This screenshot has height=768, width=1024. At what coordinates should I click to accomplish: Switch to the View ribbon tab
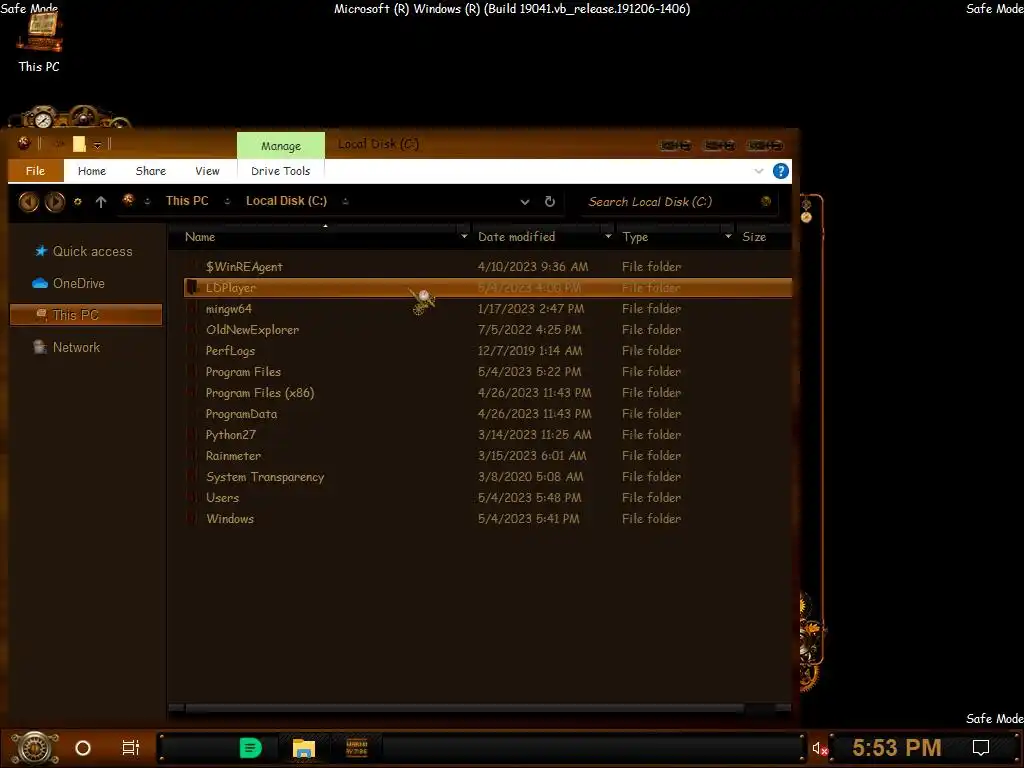pyautogui.click(x=207, y=171)
